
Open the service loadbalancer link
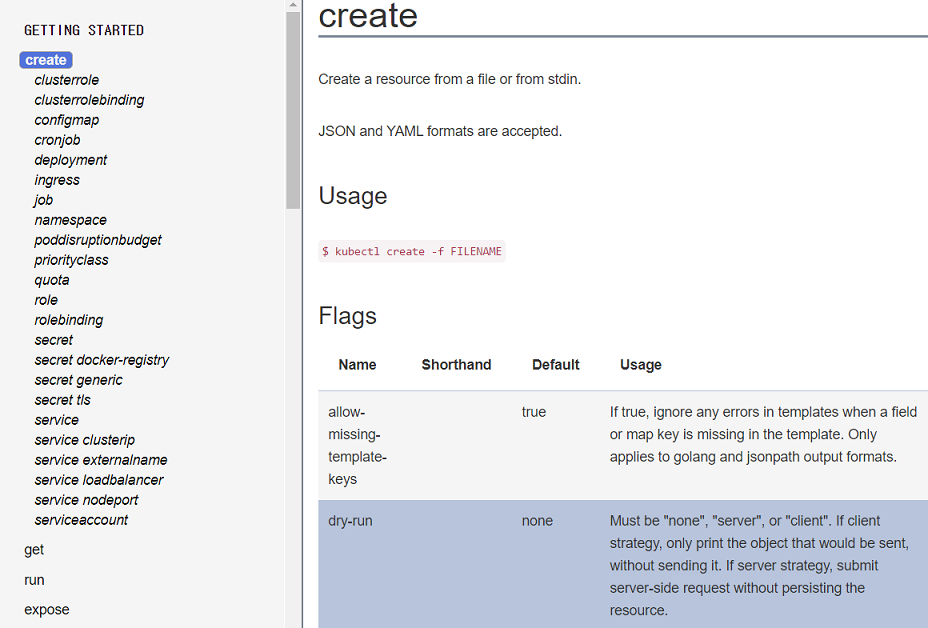click(x=99, y=480)
